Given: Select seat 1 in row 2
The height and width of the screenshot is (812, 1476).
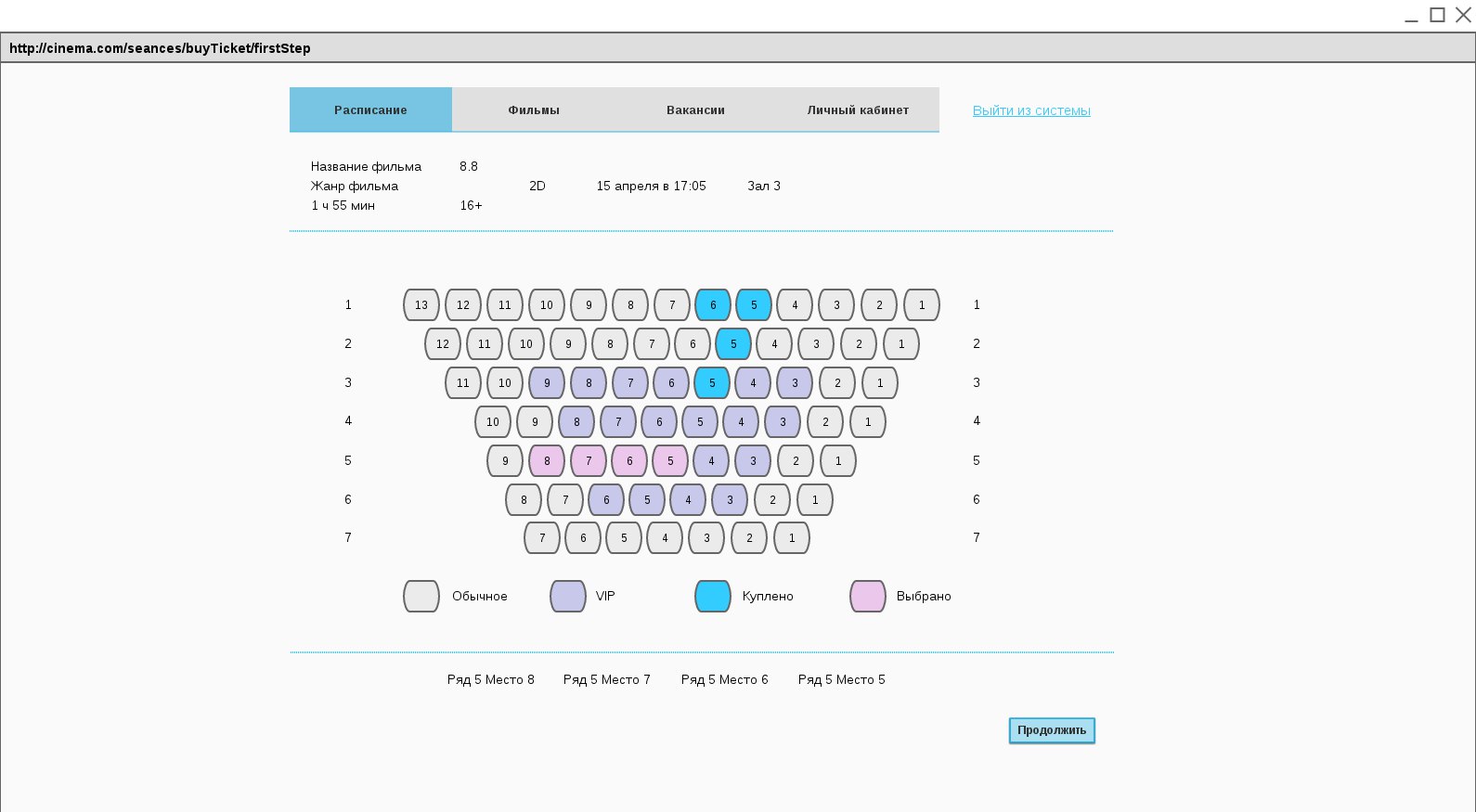Looking at the screenshot, I should 901,343.
